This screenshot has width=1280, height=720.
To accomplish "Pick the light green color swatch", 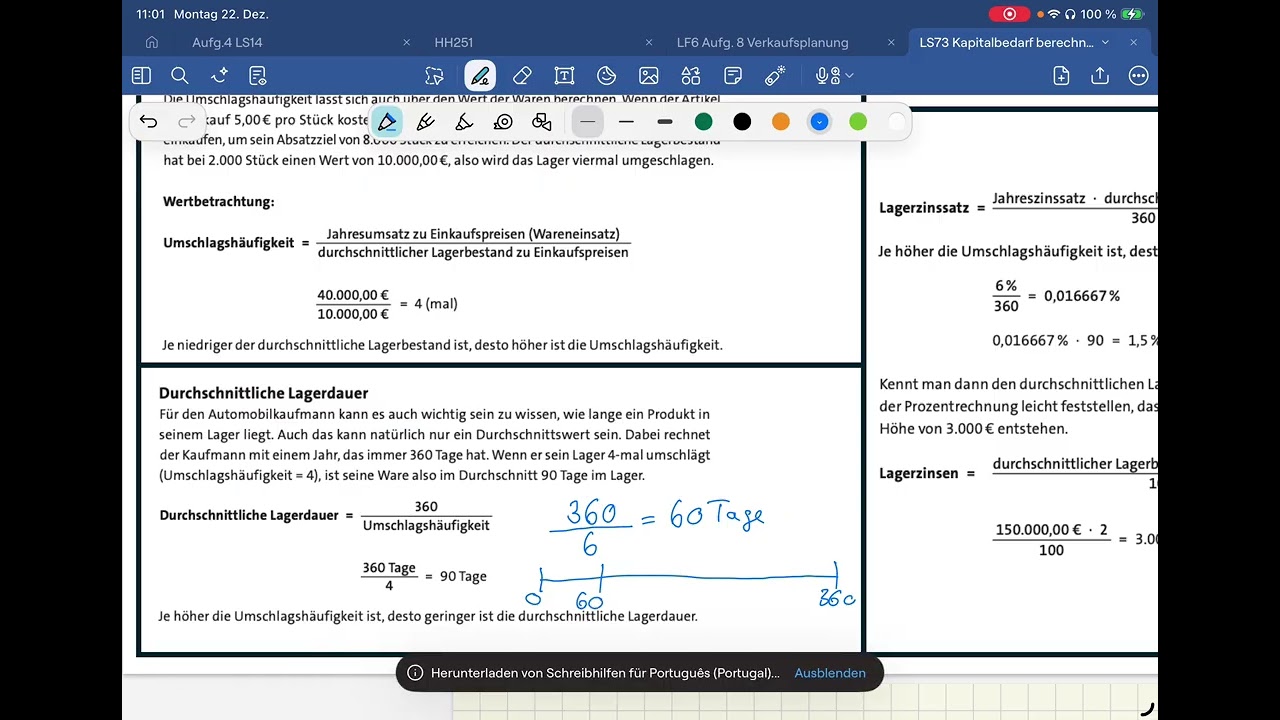I will (x=858, y=122).
